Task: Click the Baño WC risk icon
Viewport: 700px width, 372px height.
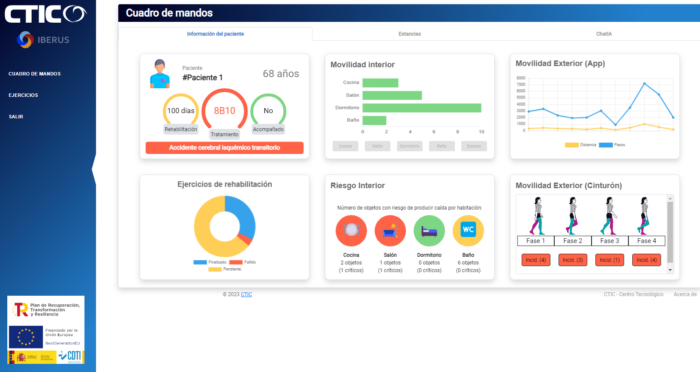Action: 468,231
